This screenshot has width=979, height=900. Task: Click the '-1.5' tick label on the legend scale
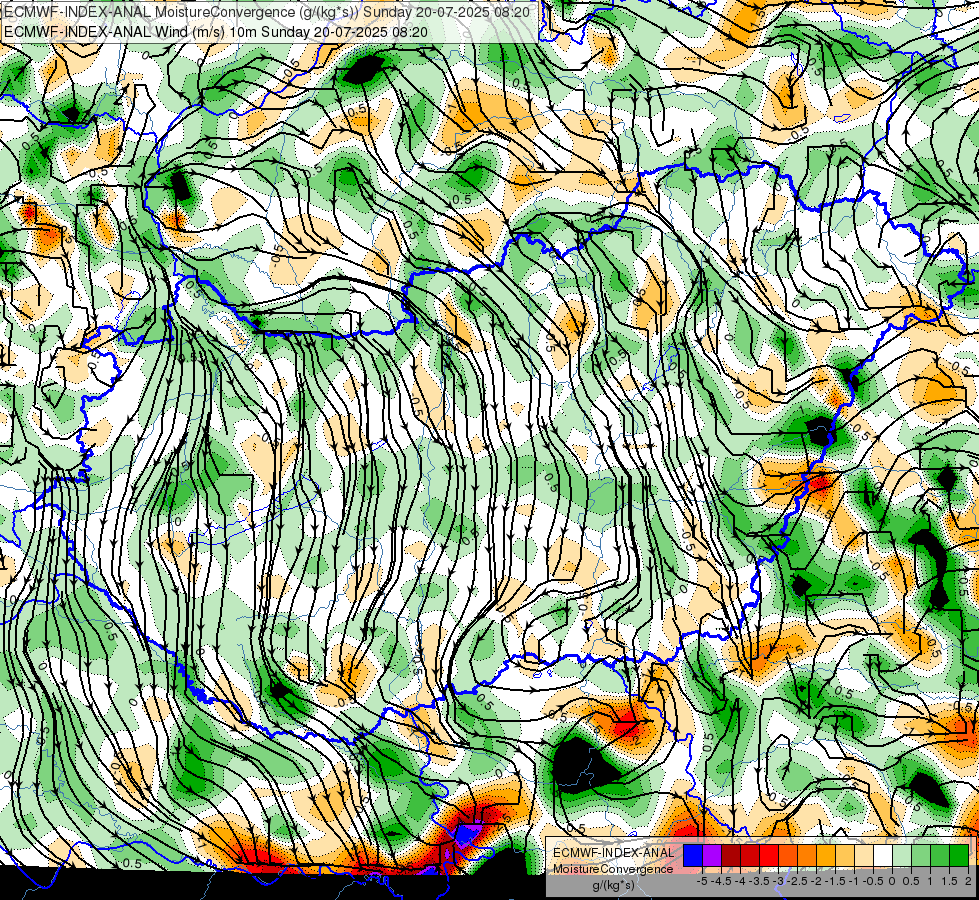[836, 881]
